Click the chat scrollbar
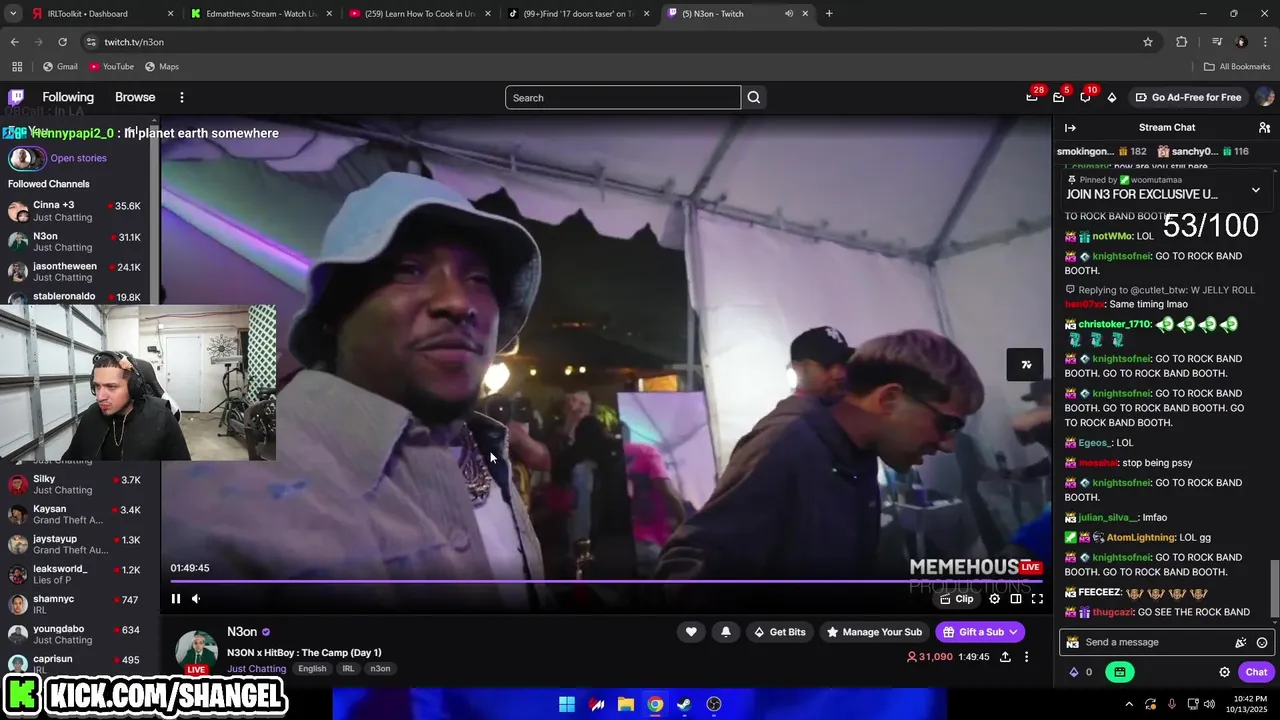 1274,588
